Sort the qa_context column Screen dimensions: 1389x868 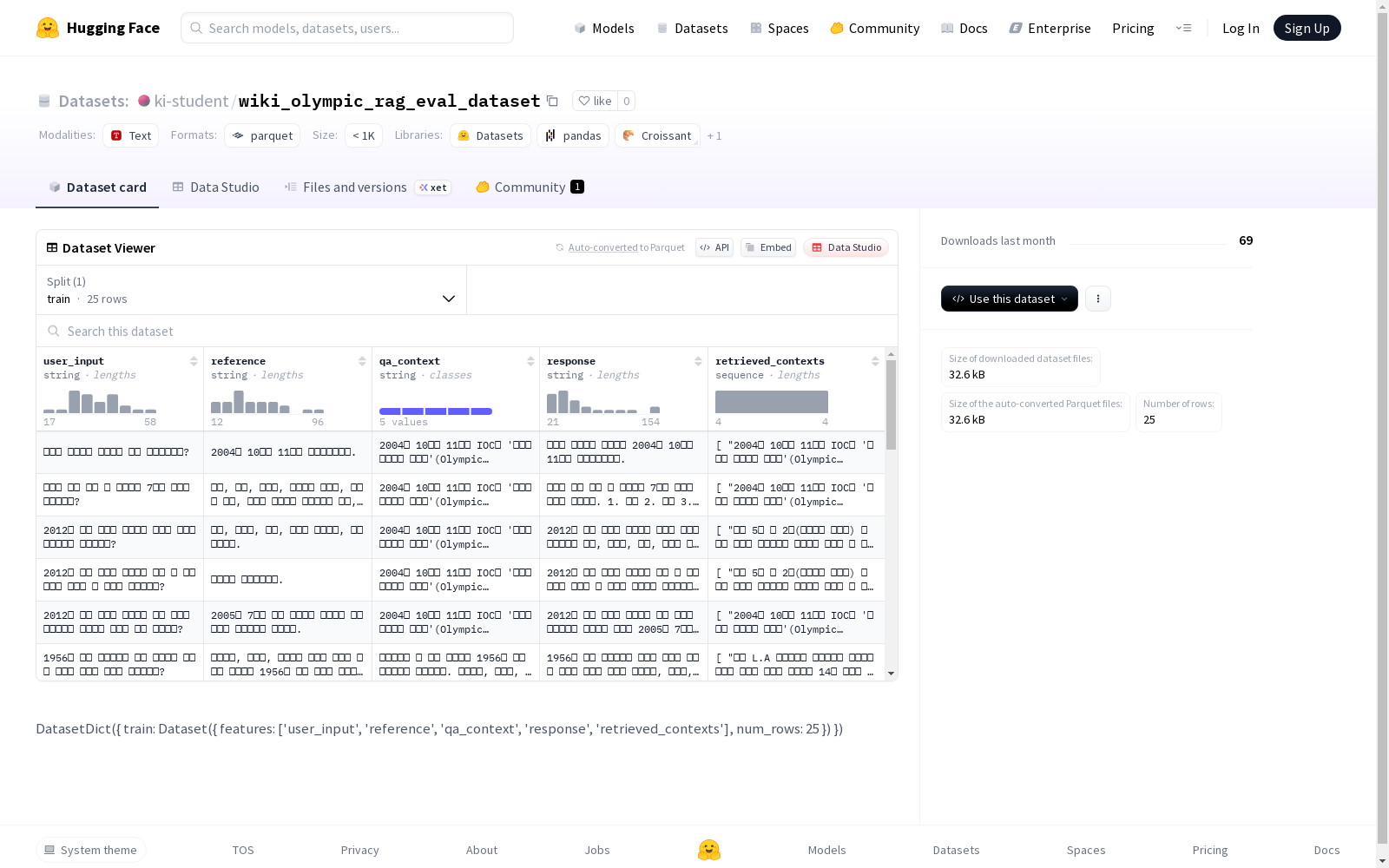coord(530,361)
